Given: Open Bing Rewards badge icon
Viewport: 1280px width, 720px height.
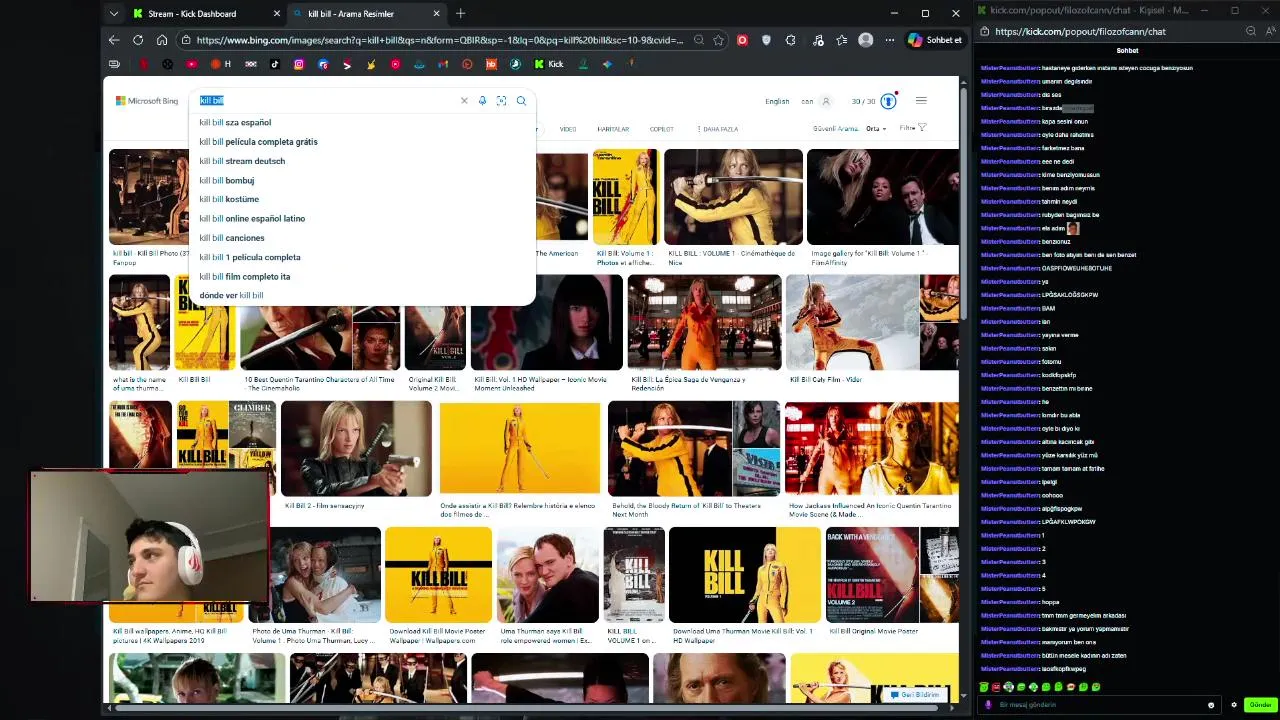Looking at the screenshot, I should (x=888, y=101).
